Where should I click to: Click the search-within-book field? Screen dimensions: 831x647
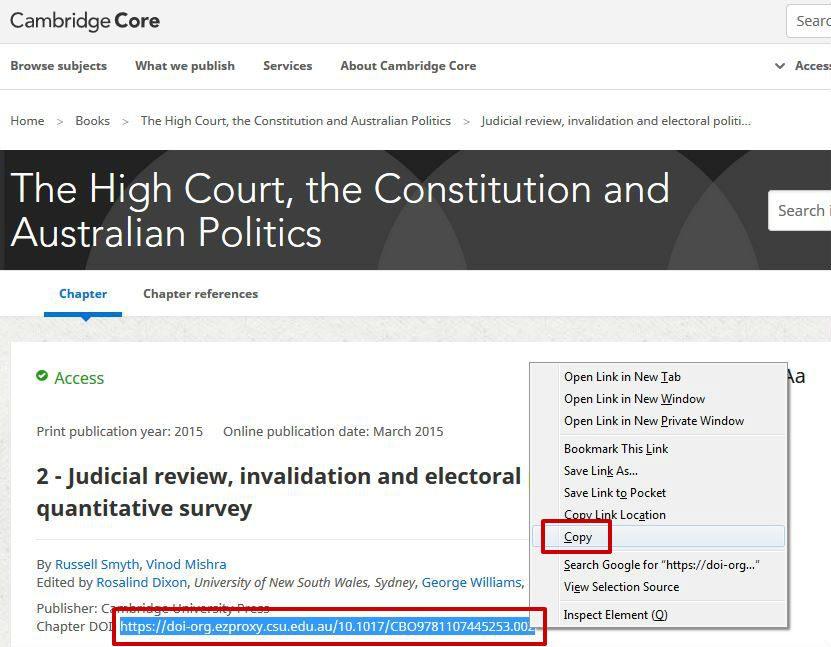800,210
